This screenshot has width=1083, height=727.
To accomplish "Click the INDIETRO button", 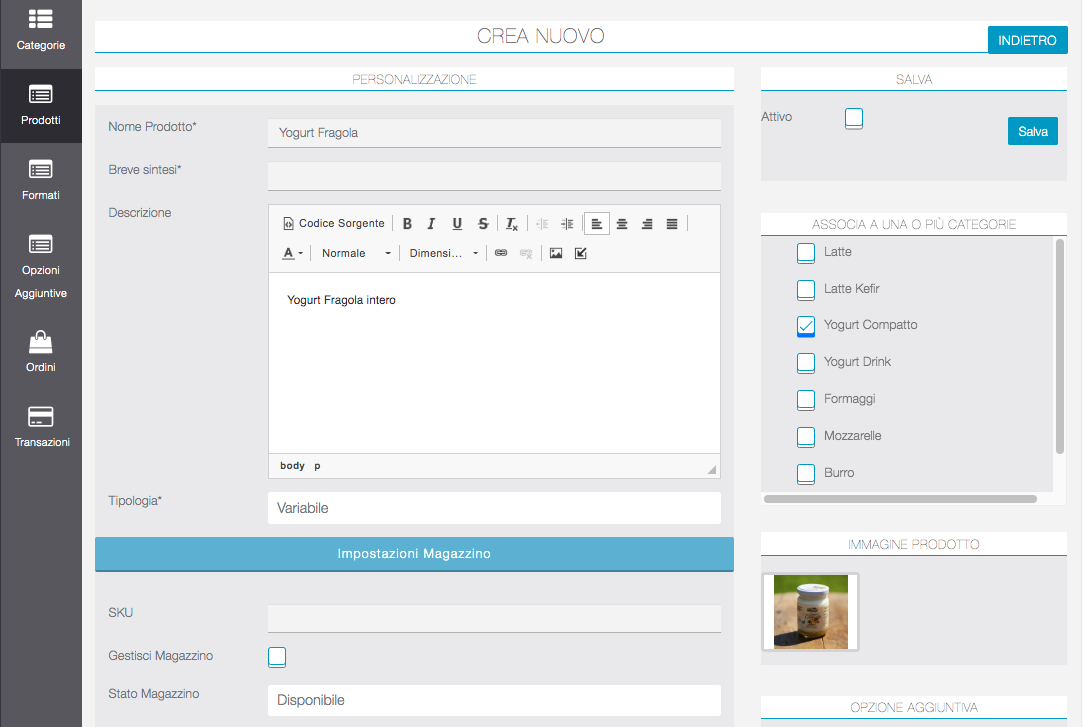I will pyautogui.click(x=1027, y=40).
